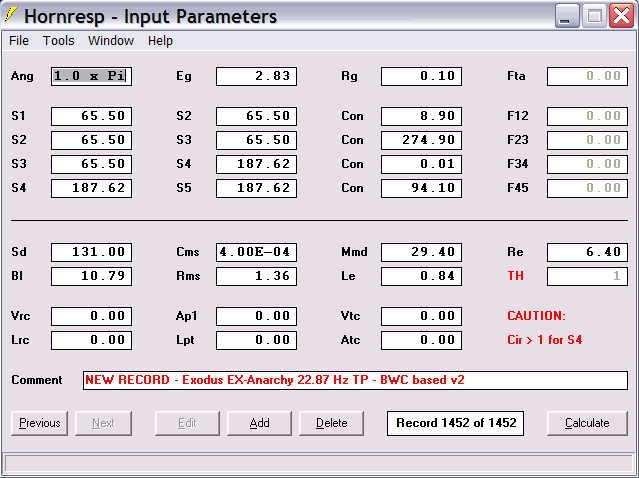This screenshot has width=639, height=478.
Task: Select the Ang field showing 1.0 x Pi
Action: pyautogui.click(x=91, y=76)
